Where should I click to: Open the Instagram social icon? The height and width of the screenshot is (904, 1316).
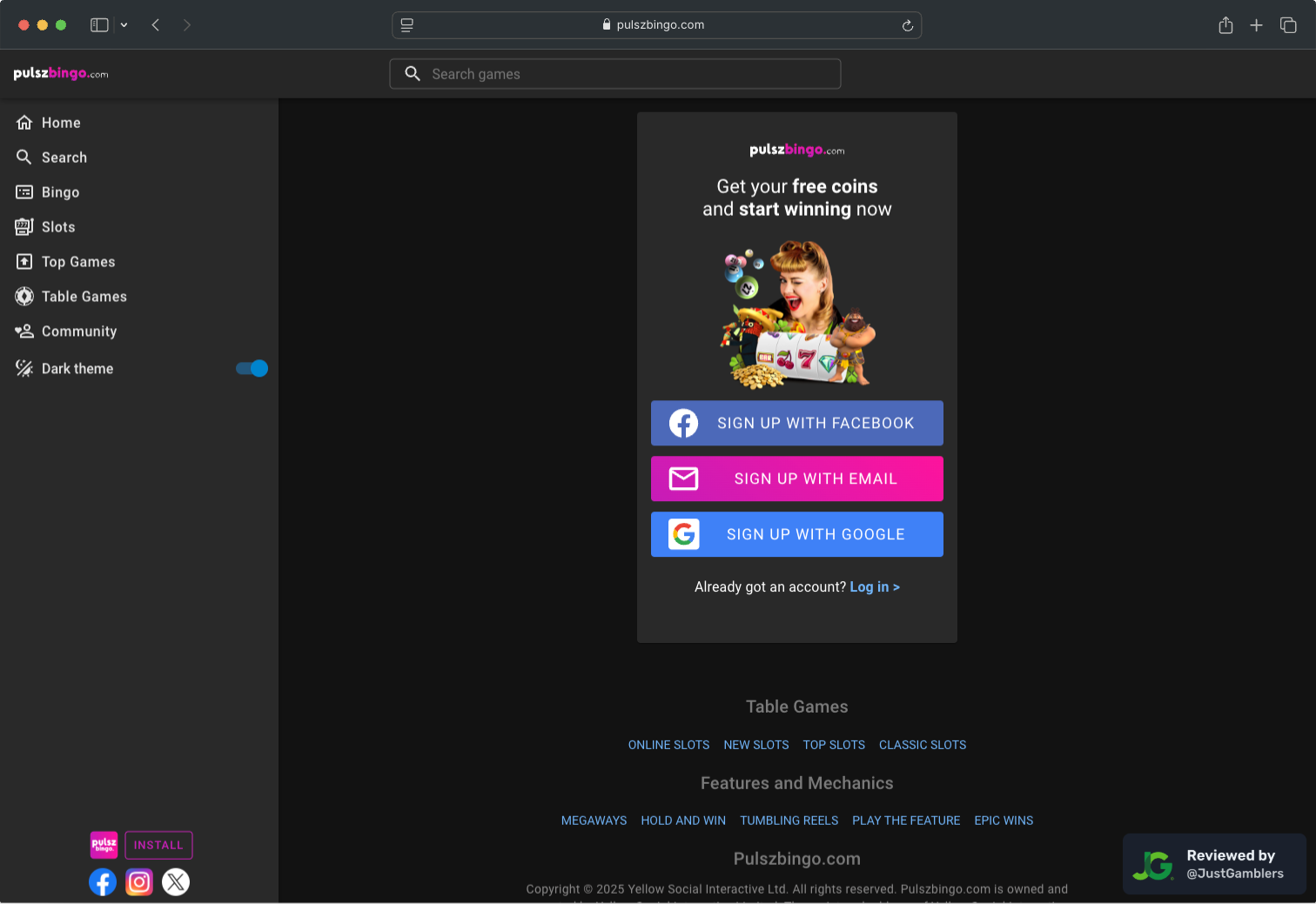(139, 882)
